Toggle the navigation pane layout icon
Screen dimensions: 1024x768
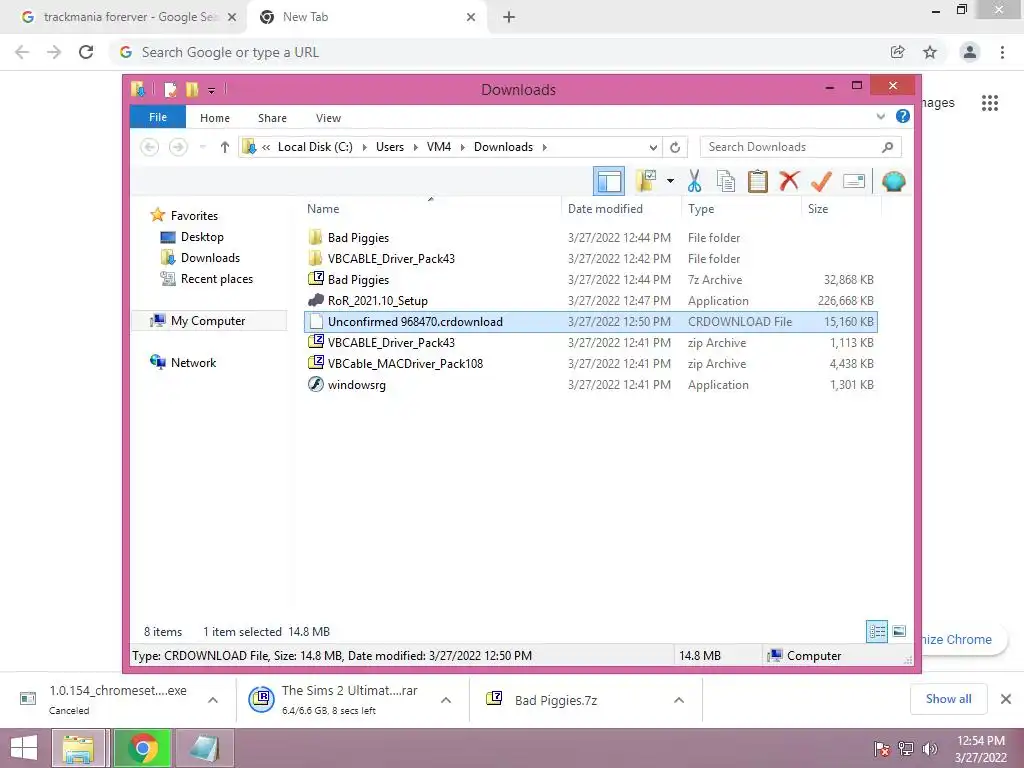coord(609,181)
